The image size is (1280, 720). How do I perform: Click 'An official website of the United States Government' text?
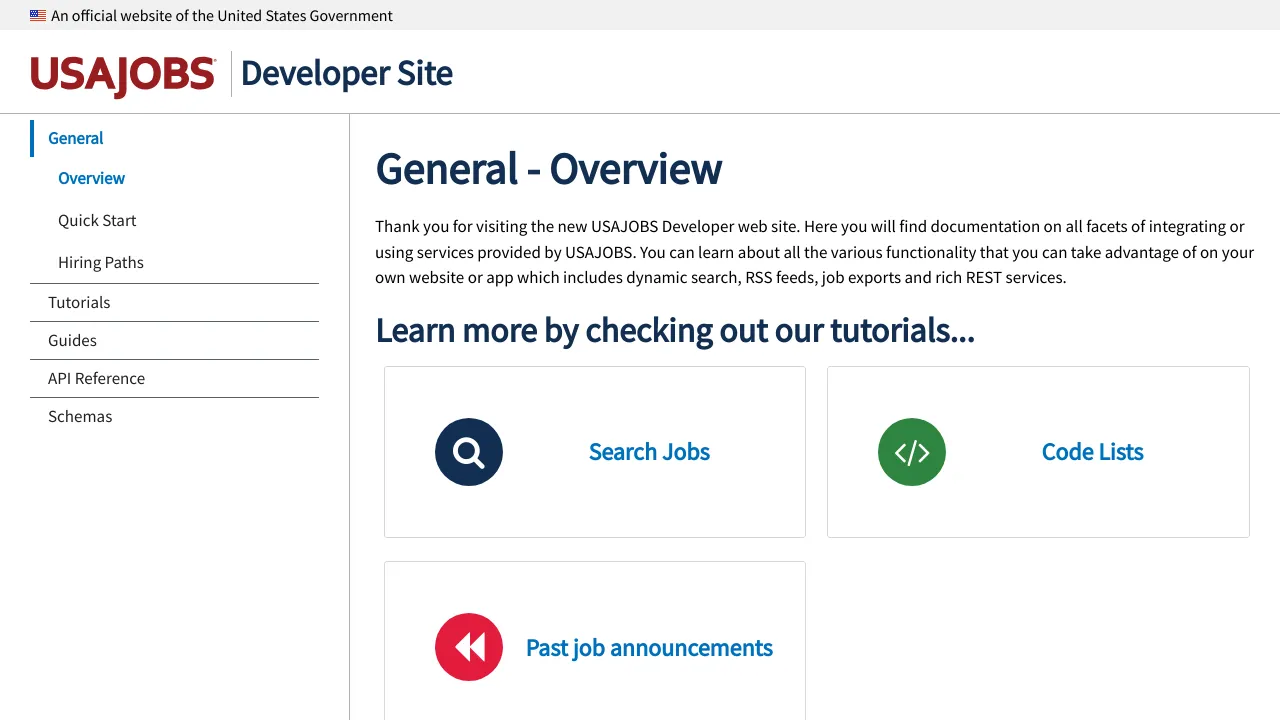(x=222, y=16)
